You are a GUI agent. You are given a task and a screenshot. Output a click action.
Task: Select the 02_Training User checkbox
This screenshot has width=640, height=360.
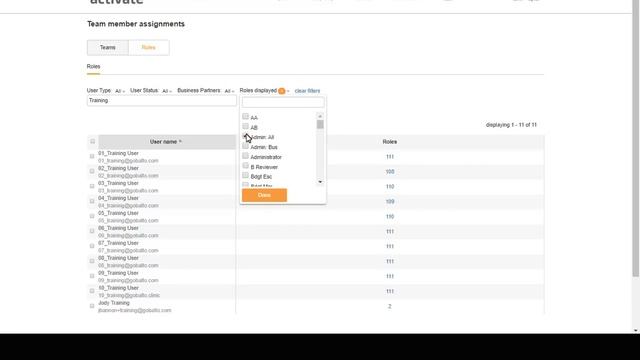(92, 171)
